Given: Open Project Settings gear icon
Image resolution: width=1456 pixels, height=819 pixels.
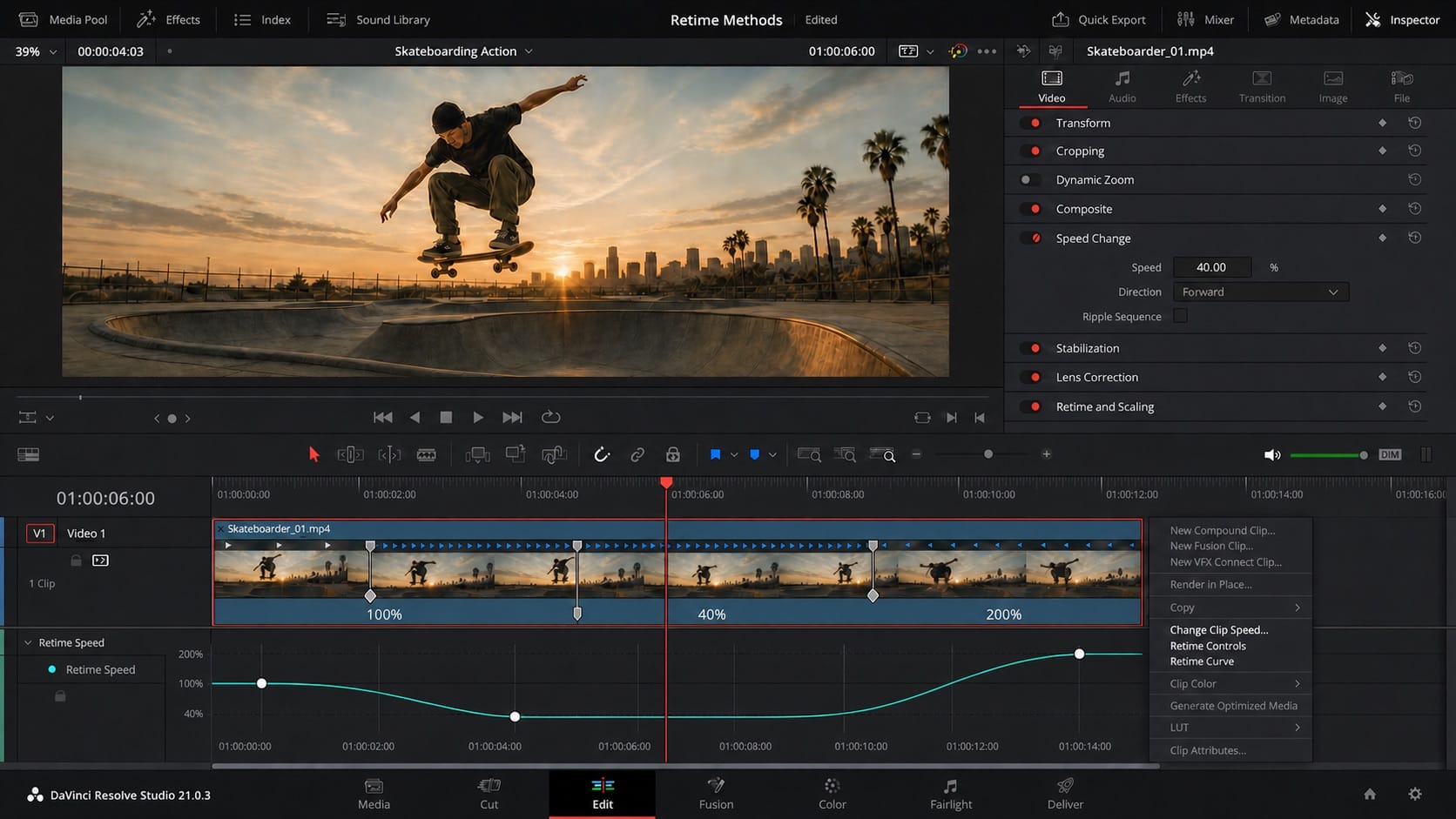Looking at the screenshot, I should click(x=1415, y=794).
